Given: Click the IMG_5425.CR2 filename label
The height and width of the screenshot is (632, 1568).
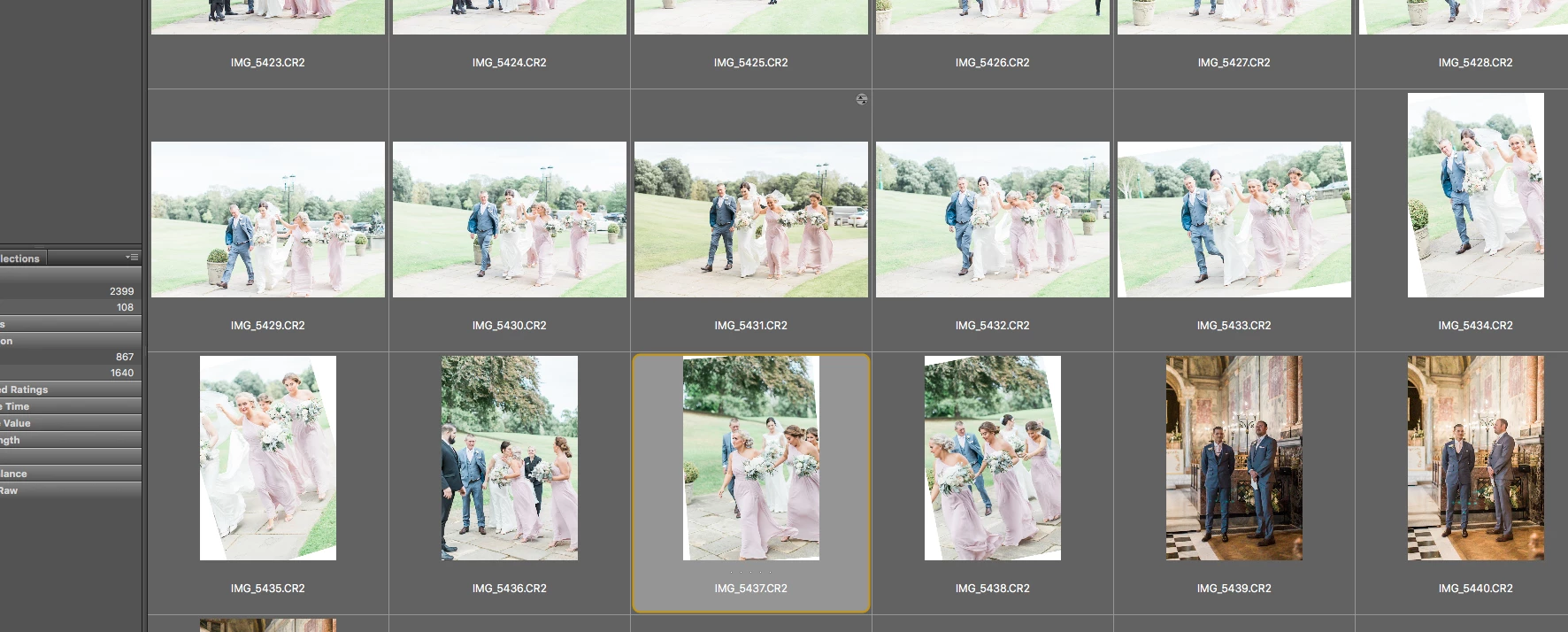Looking at the screenshot, I should point(751,63).
